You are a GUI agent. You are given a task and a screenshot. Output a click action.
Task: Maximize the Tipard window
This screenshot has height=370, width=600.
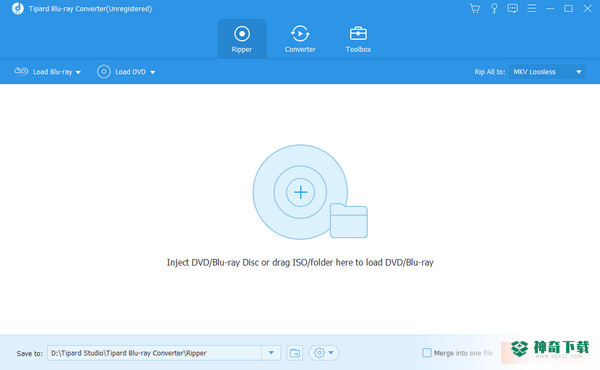568,8
